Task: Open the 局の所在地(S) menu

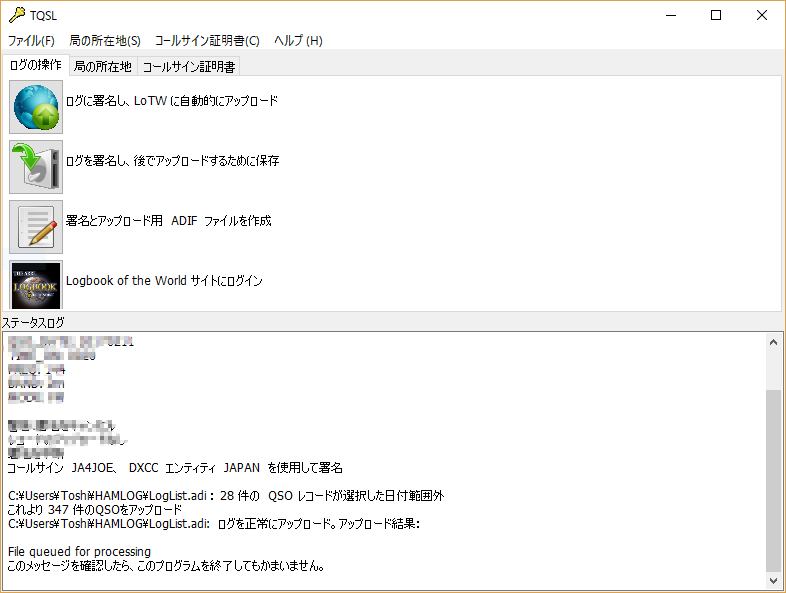Action: point(105,41)
